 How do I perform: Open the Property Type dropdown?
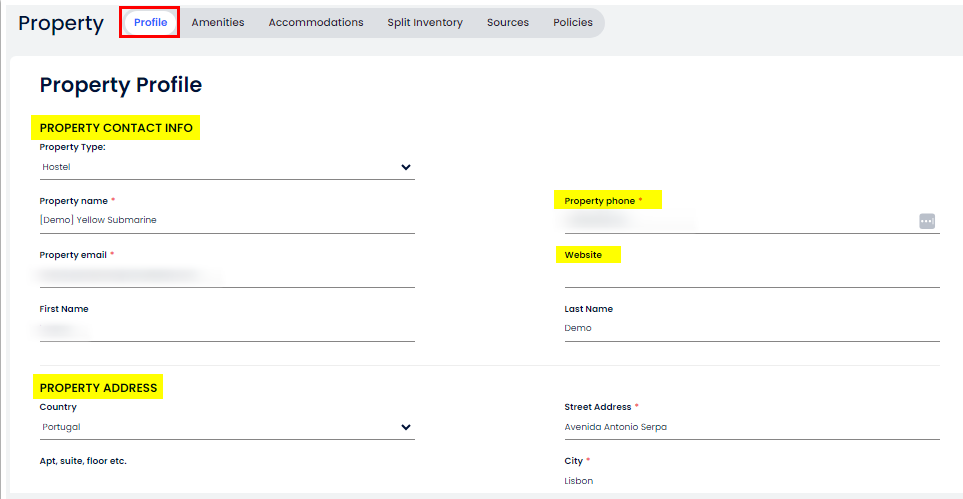click(x=226, y=168)
